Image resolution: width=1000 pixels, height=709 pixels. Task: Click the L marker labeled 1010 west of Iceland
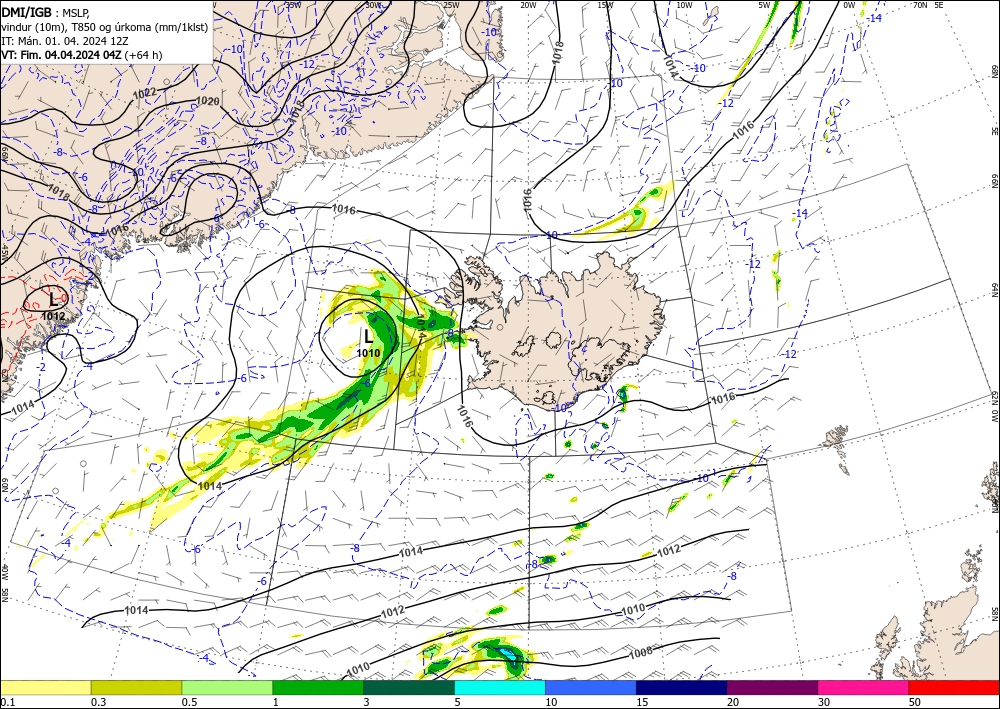click(x=369, y=337)
